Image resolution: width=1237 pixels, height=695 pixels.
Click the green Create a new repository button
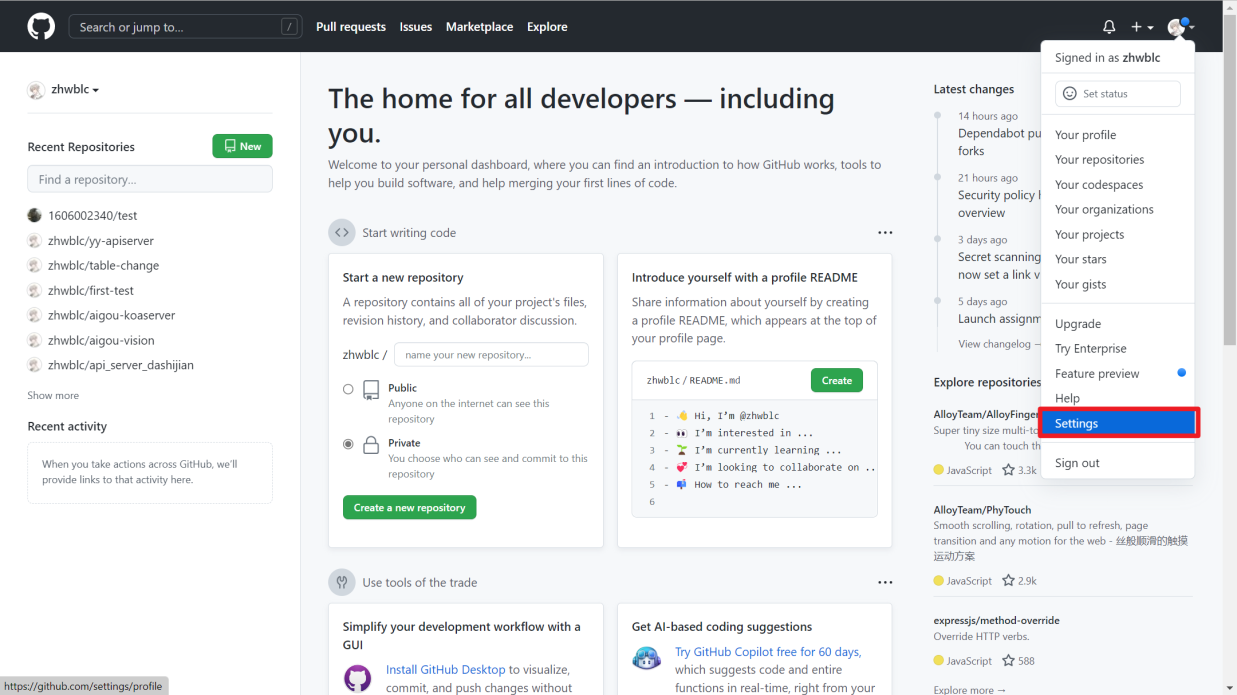click(x=409, y=508)
